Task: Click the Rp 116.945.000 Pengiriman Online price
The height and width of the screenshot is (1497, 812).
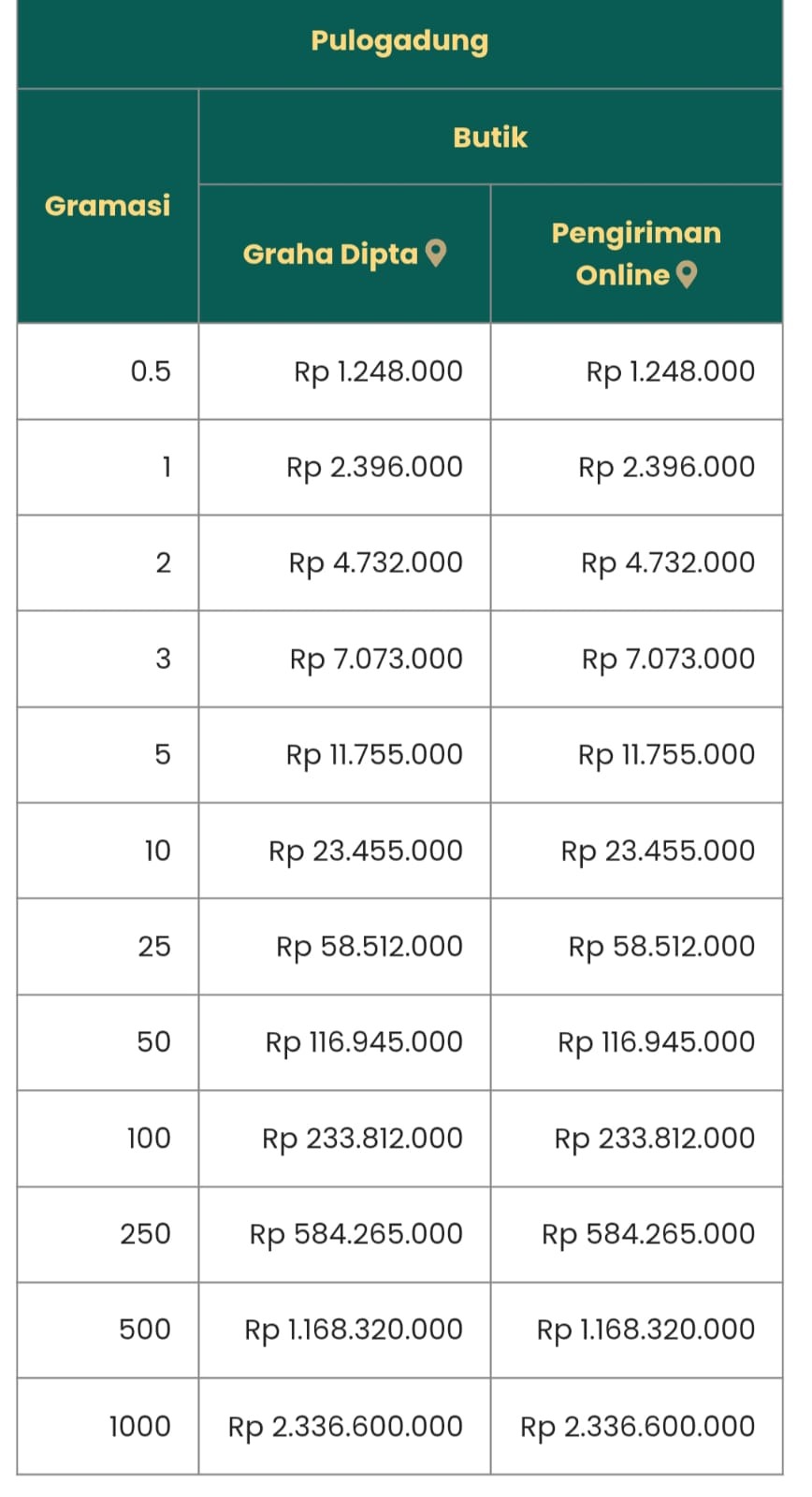Action: click(656, 1041)
